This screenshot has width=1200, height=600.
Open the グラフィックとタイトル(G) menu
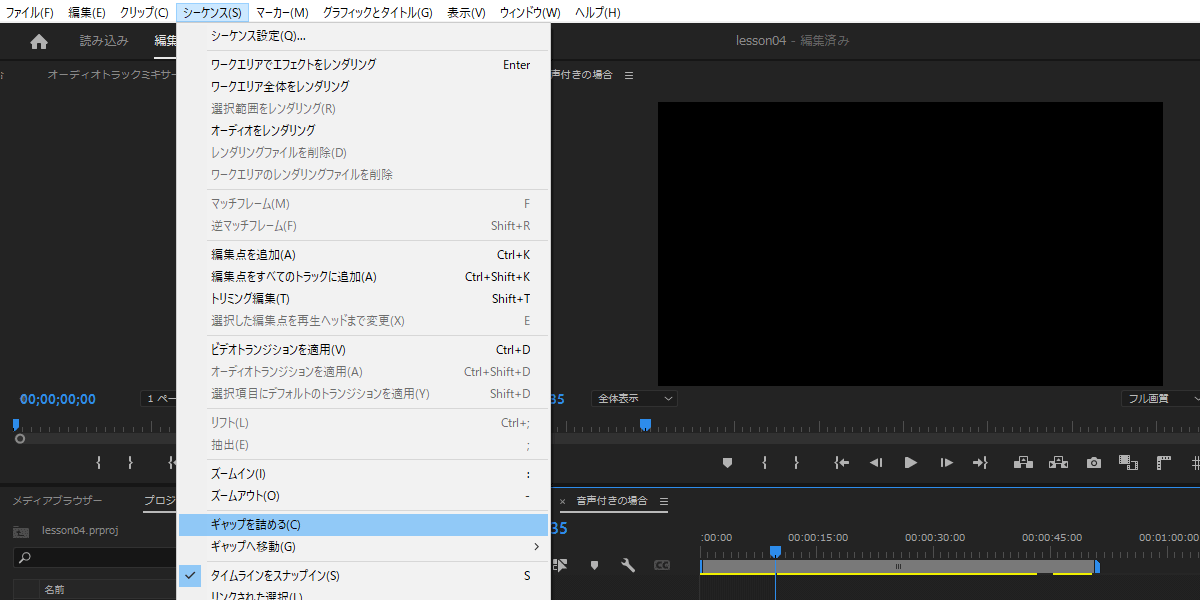tap(378, 12)
